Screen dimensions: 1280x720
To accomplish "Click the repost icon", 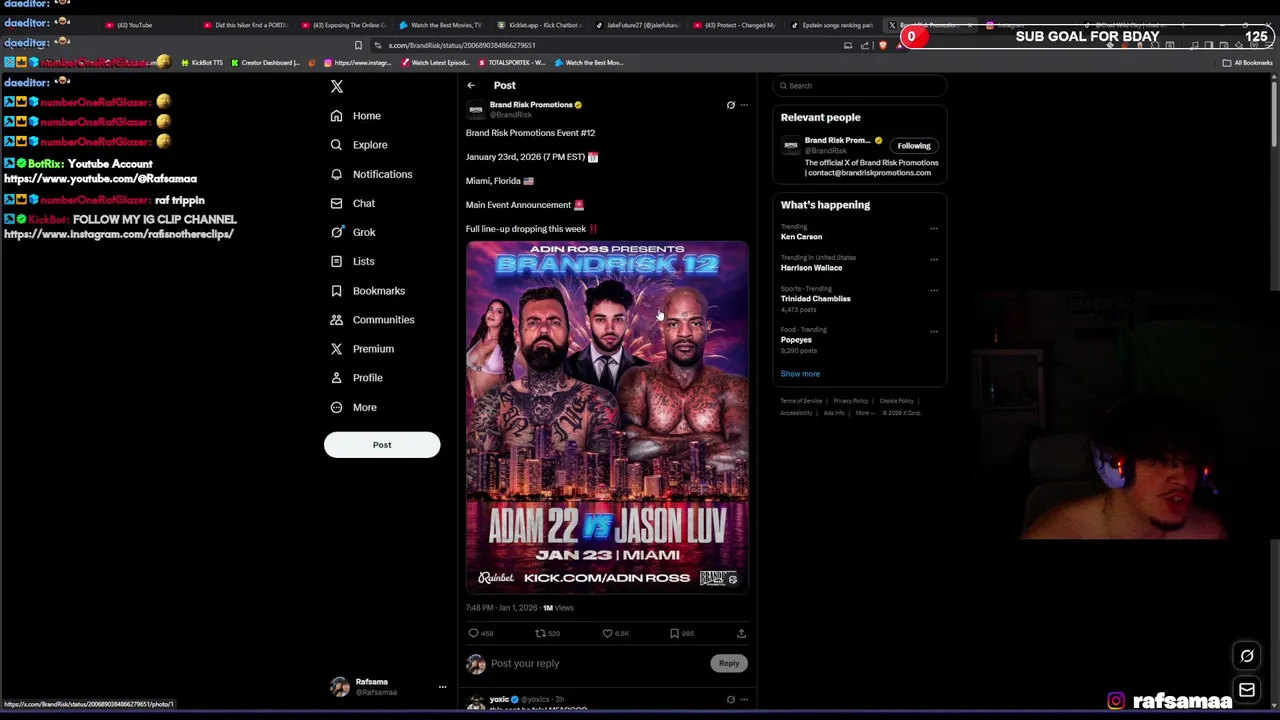I will click(x=540, y=633).
